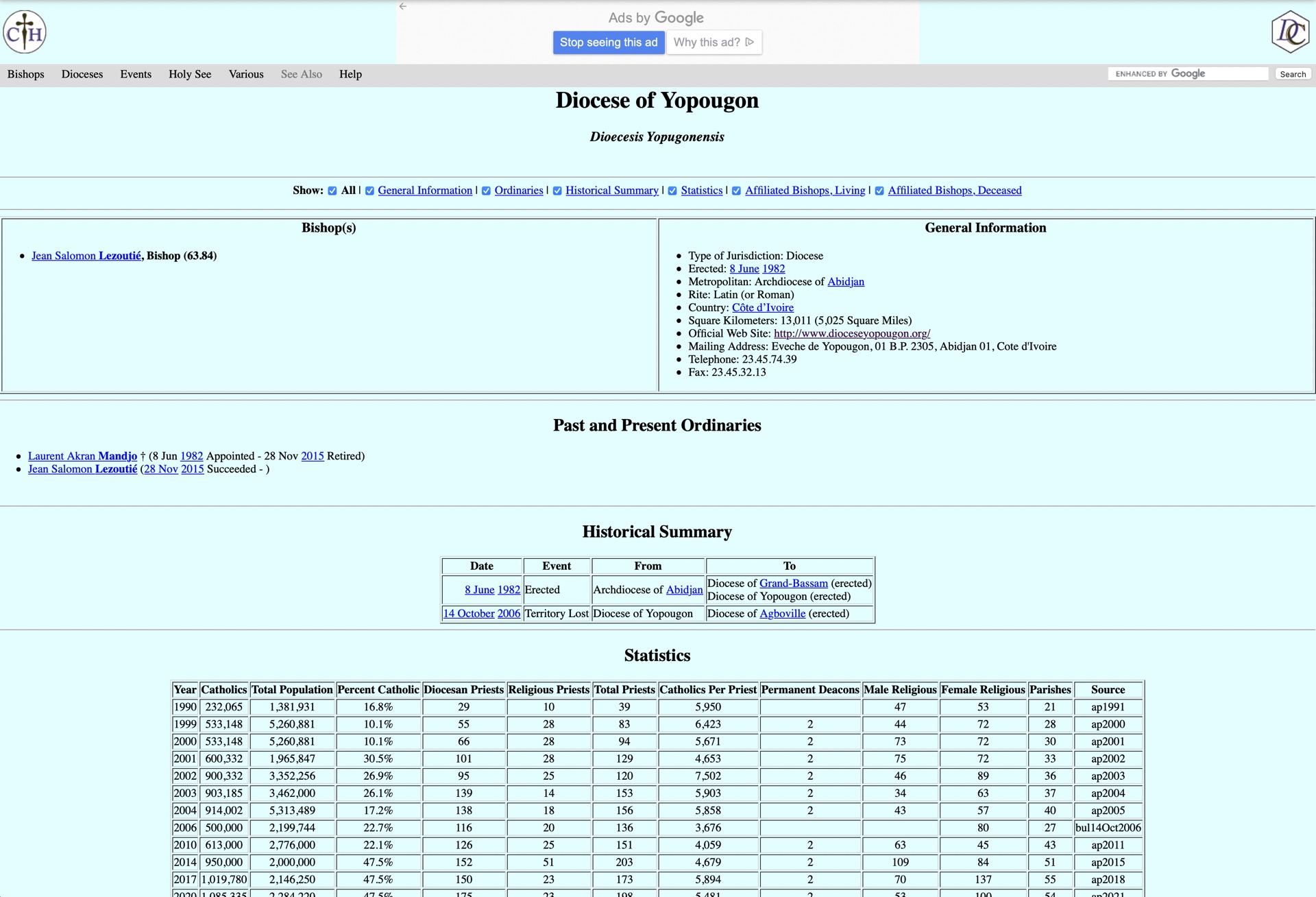Click the Google search input field
The height and width of the screenshot is (897, 1316).
(1188, 74)
